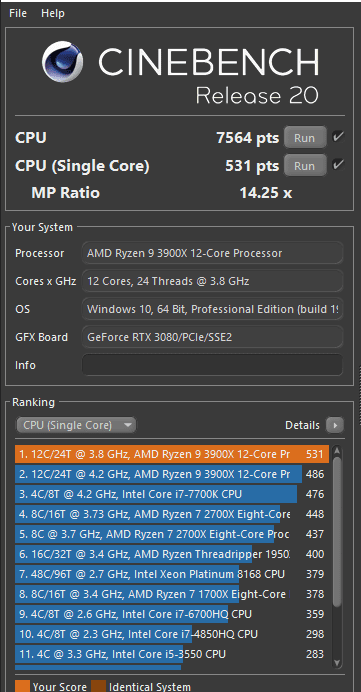Click the brown Identical System legend swatch
361x692 pixels.
coord(98,686)
